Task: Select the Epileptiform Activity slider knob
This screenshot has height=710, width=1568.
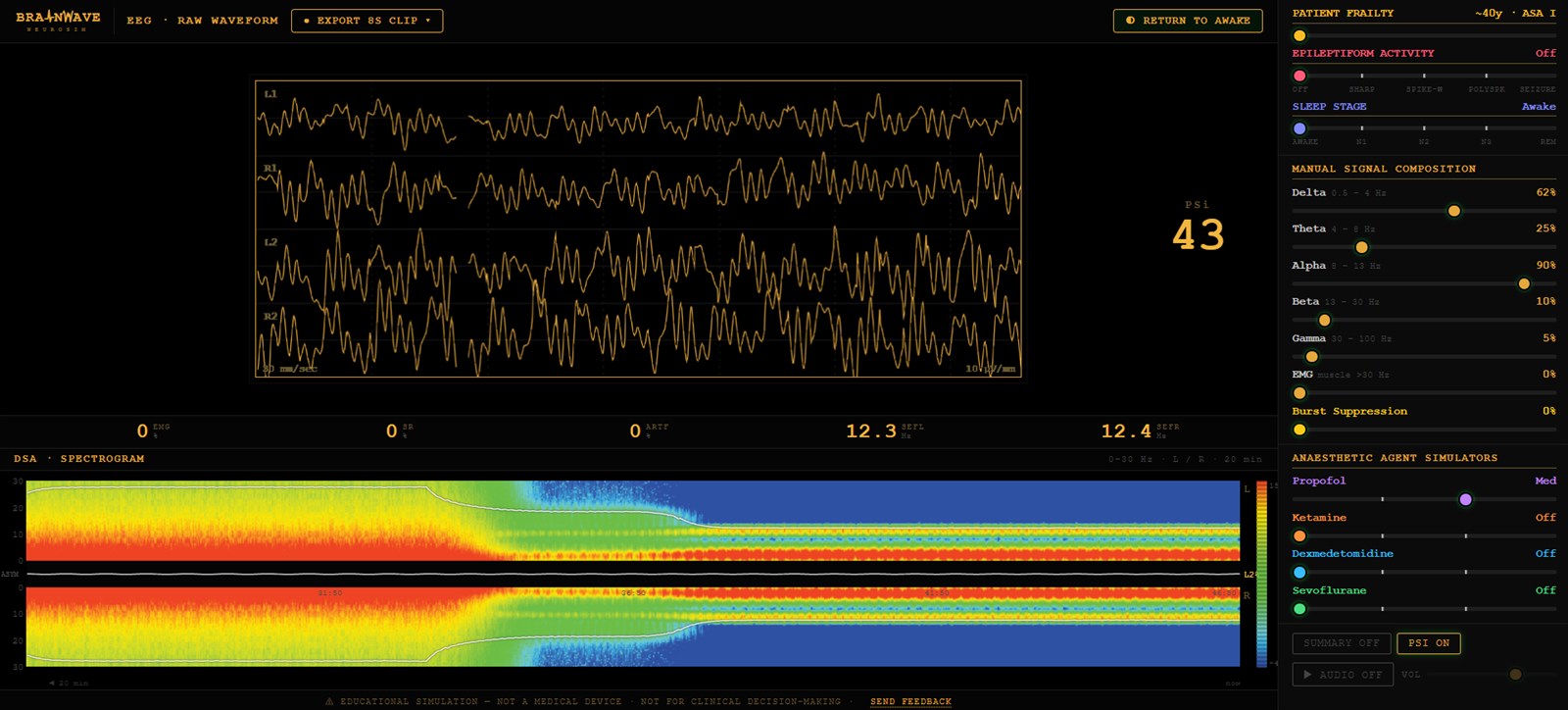Action: click(1299, 76)
